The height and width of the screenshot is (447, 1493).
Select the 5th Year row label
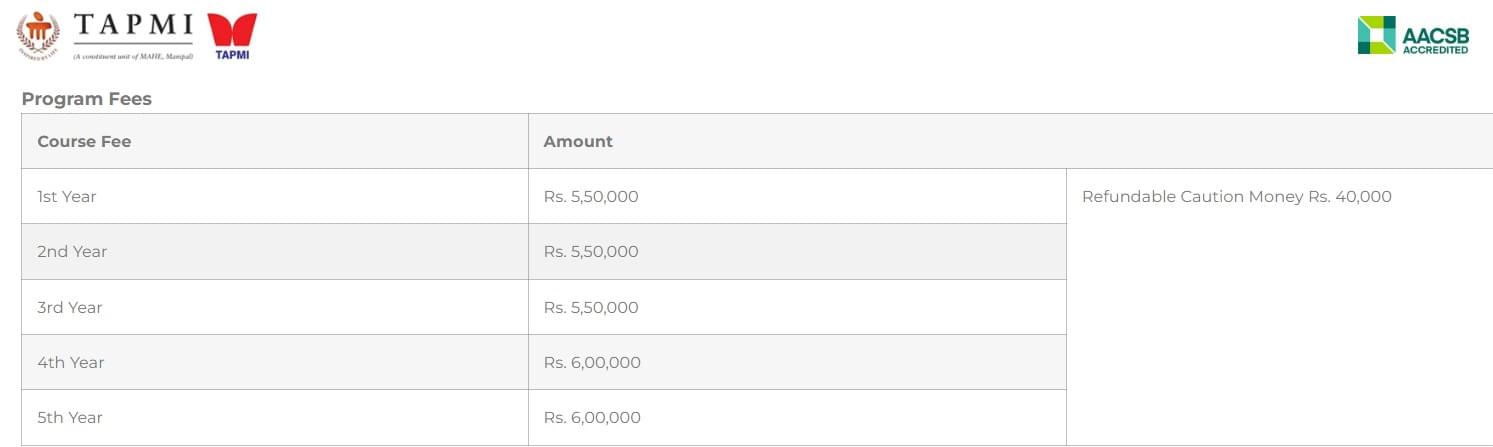coord(70,417)
